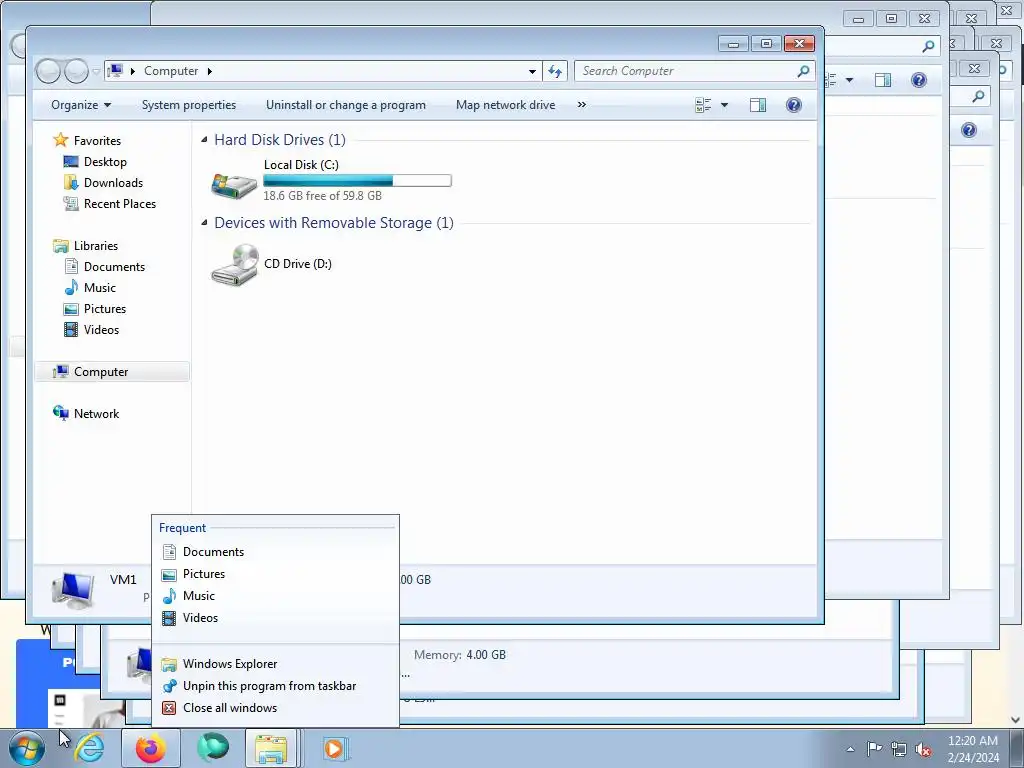Click the Computer breadcrumb in address bar
The height and width of the screenshot is (768, 1024).
click(171, 71)
